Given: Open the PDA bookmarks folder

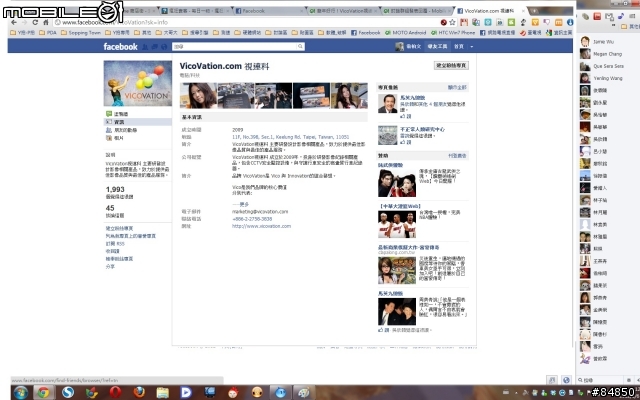Looking at the screenshot, I should click(48, 33).
